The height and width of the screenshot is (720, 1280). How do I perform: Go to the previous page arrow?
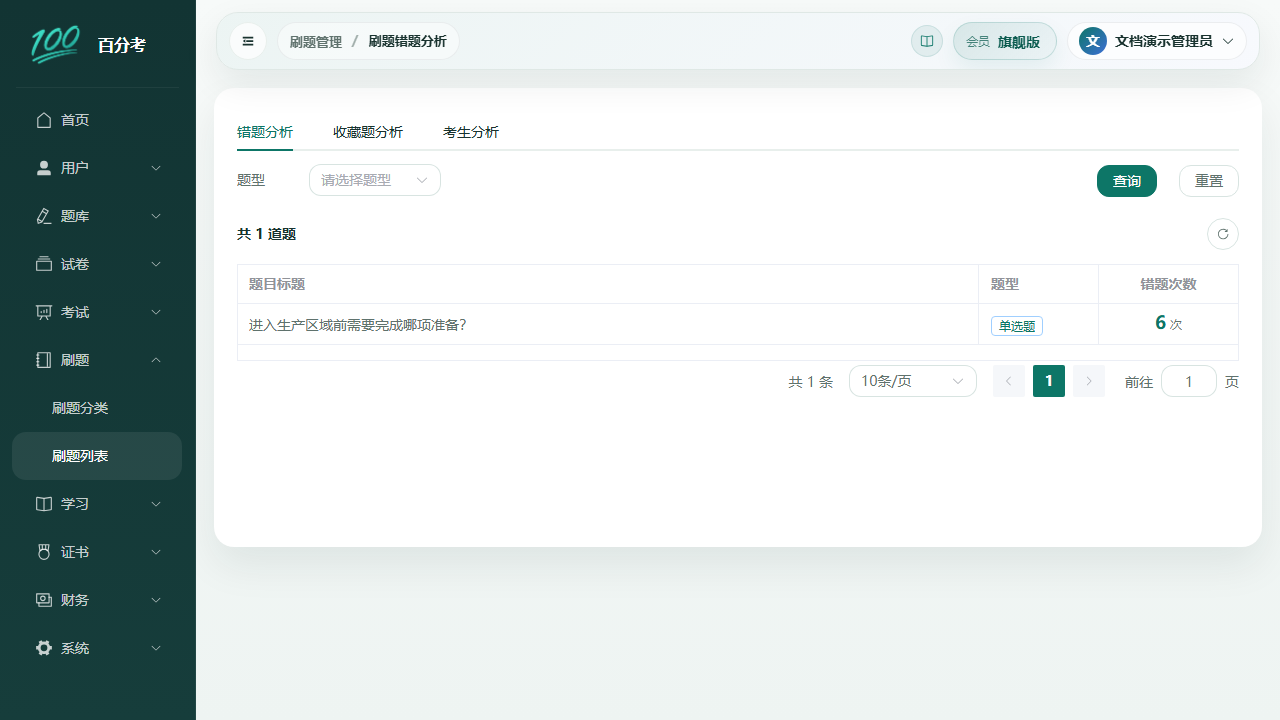click(1009, 381)
